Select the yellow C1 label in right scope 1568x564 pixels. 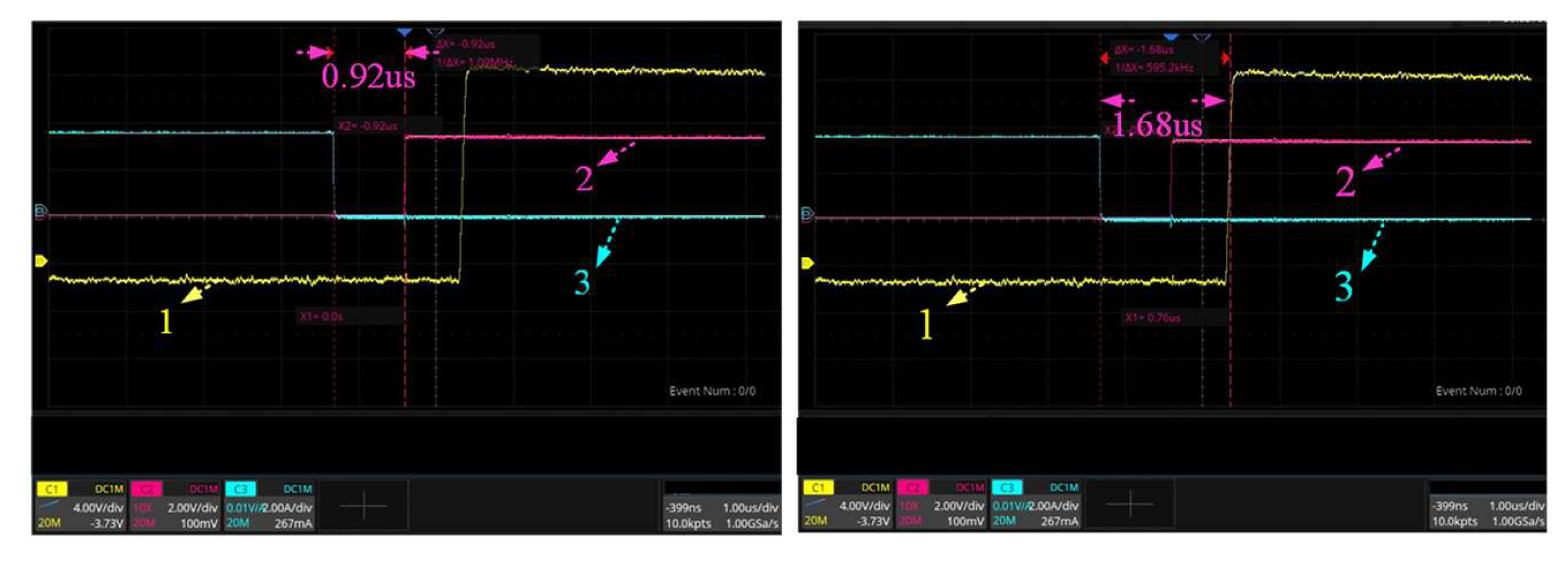(818, 487)
